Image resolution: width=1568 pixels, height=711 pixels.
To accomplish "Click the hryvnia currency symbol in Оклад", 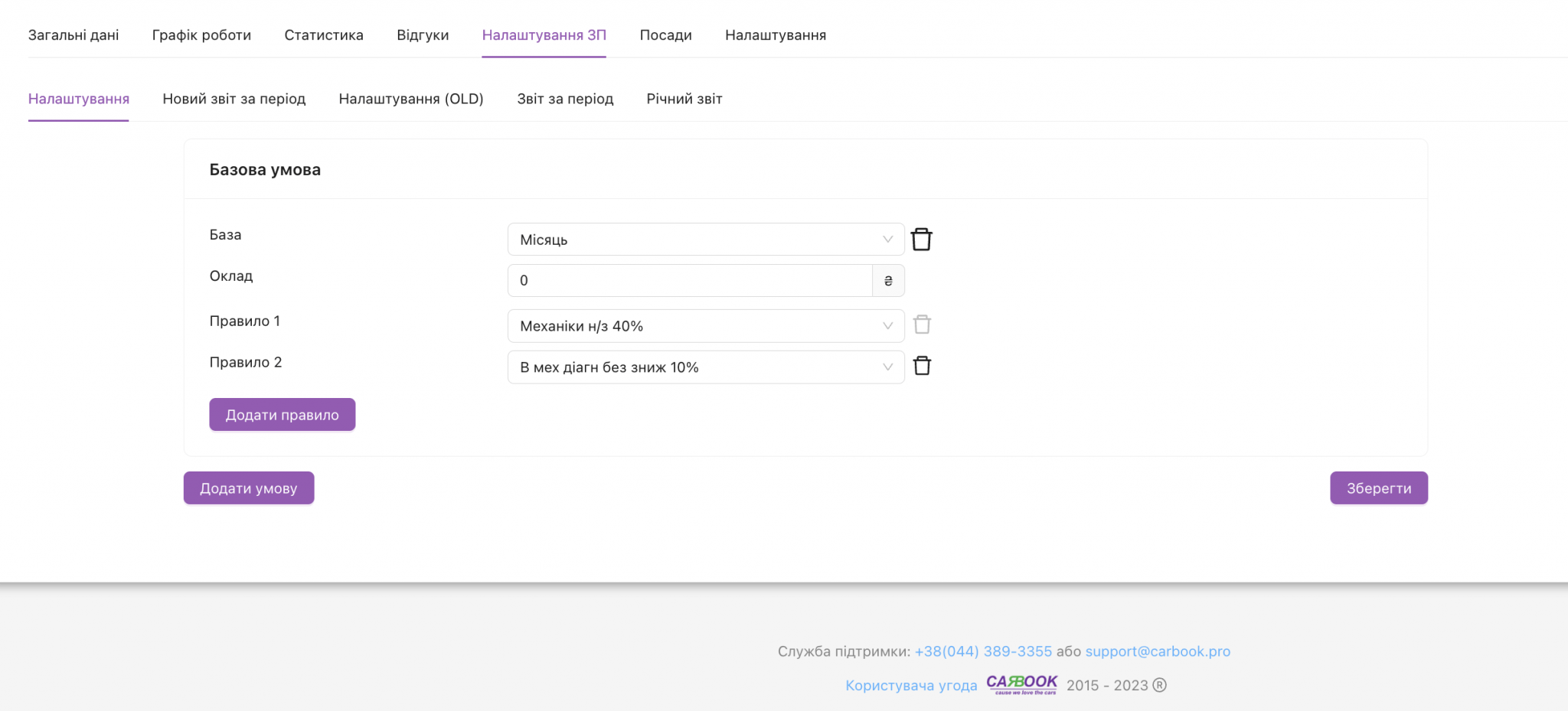I will click(888, 281).
